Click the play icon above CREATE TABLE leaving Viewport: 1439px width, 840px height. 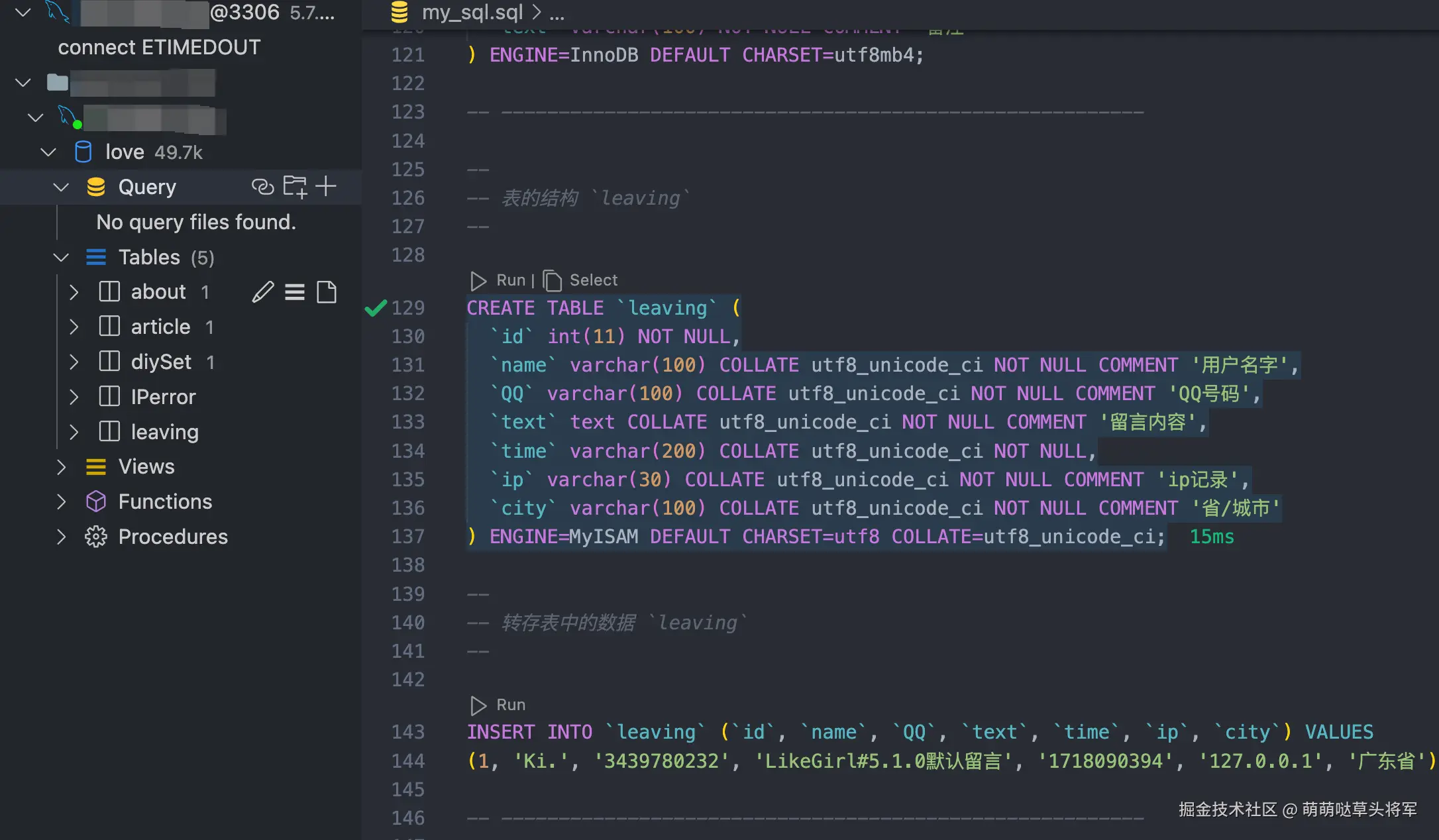point(478,280)
